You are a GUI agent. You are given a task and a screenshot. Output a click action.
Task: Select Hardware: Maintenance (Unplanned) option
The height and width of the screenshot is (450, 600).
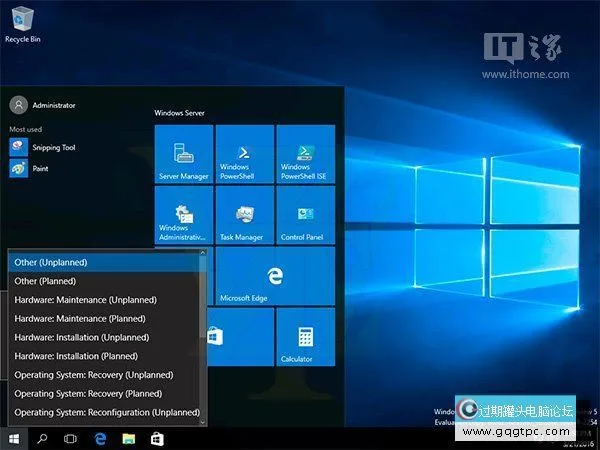pos(102,300)
